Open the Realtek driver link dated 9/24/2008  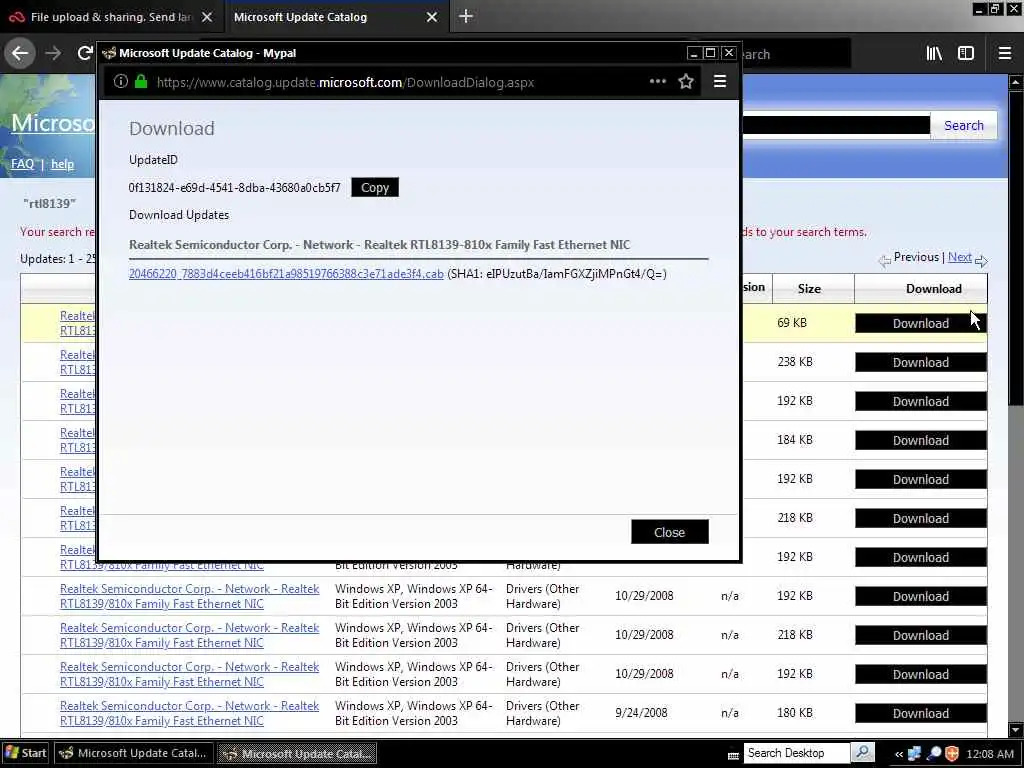tap(189, 713)
